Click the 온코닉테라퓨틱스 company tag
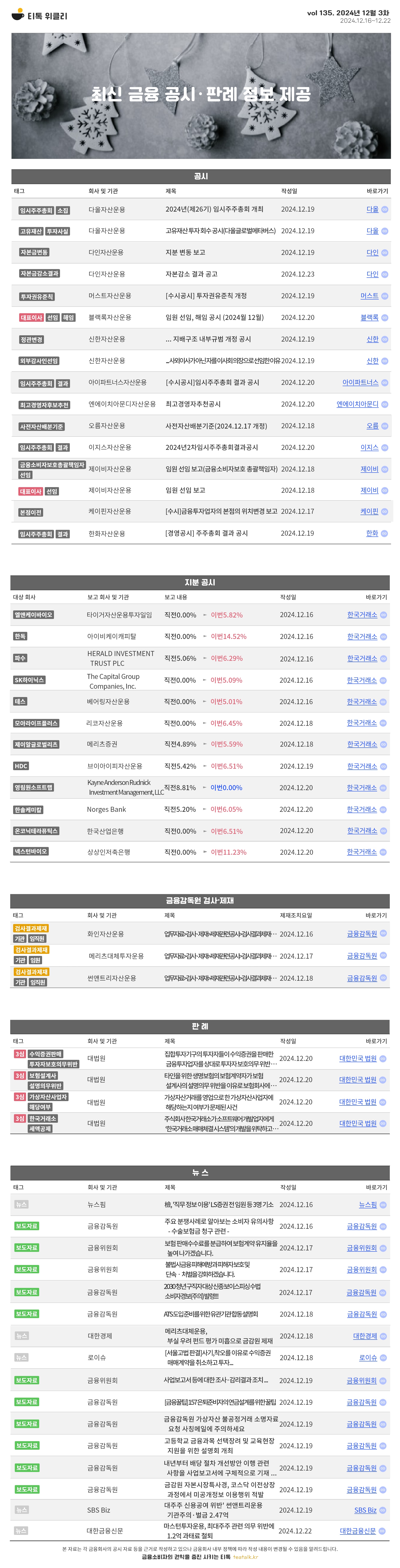Image resolution: width=400 pixels, height=1568 pixels. [36, 831]
